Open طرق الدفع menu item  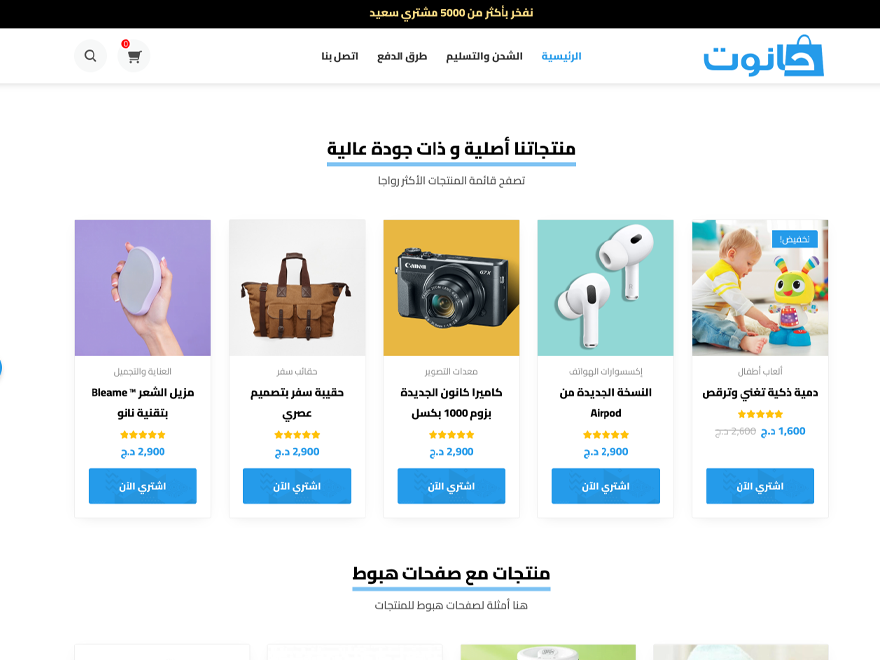click(x=402, y=56)
